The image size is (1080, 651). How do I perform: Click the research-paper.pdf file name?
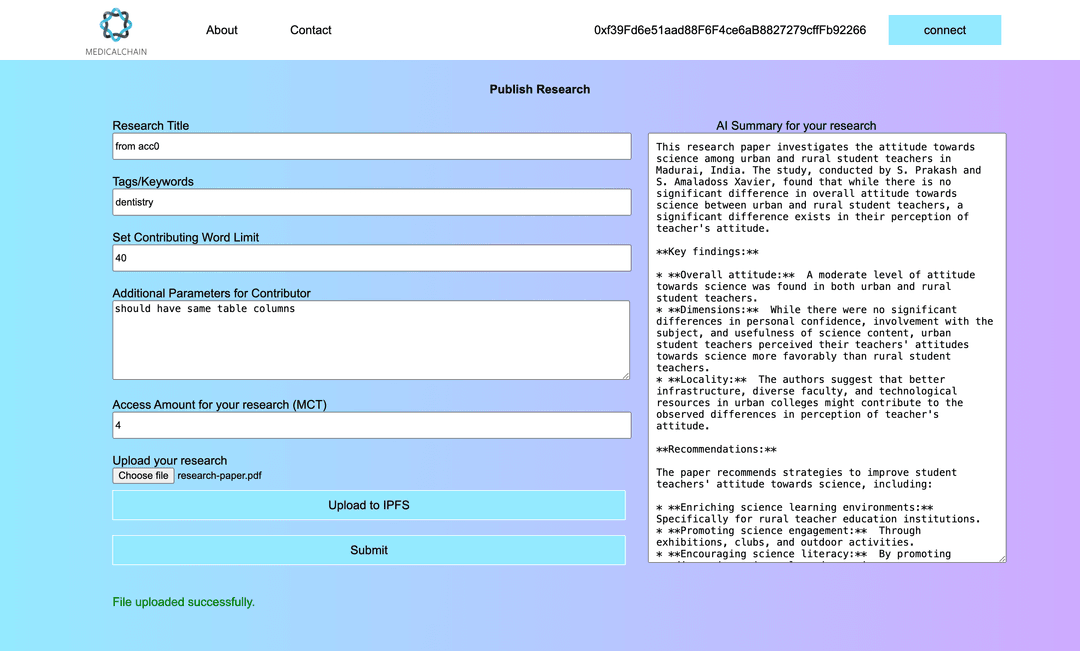point(220,476)
